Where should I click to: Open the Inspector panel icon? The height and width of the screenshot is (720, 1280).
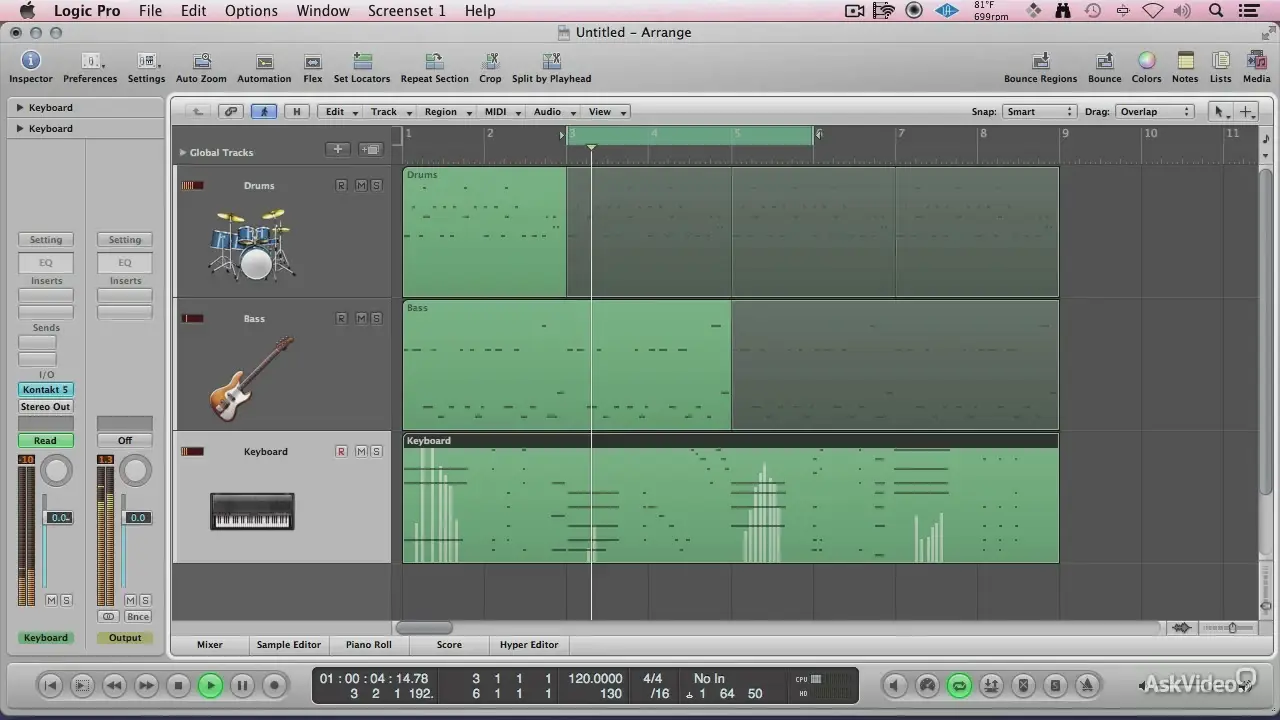click(x=30, y=62)
